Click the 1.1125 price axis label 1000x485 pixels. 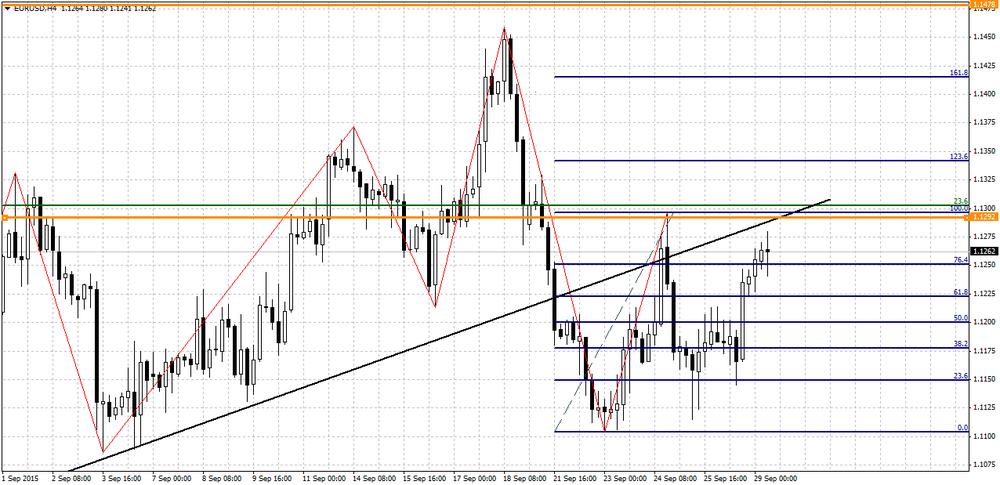pos(983,407)
